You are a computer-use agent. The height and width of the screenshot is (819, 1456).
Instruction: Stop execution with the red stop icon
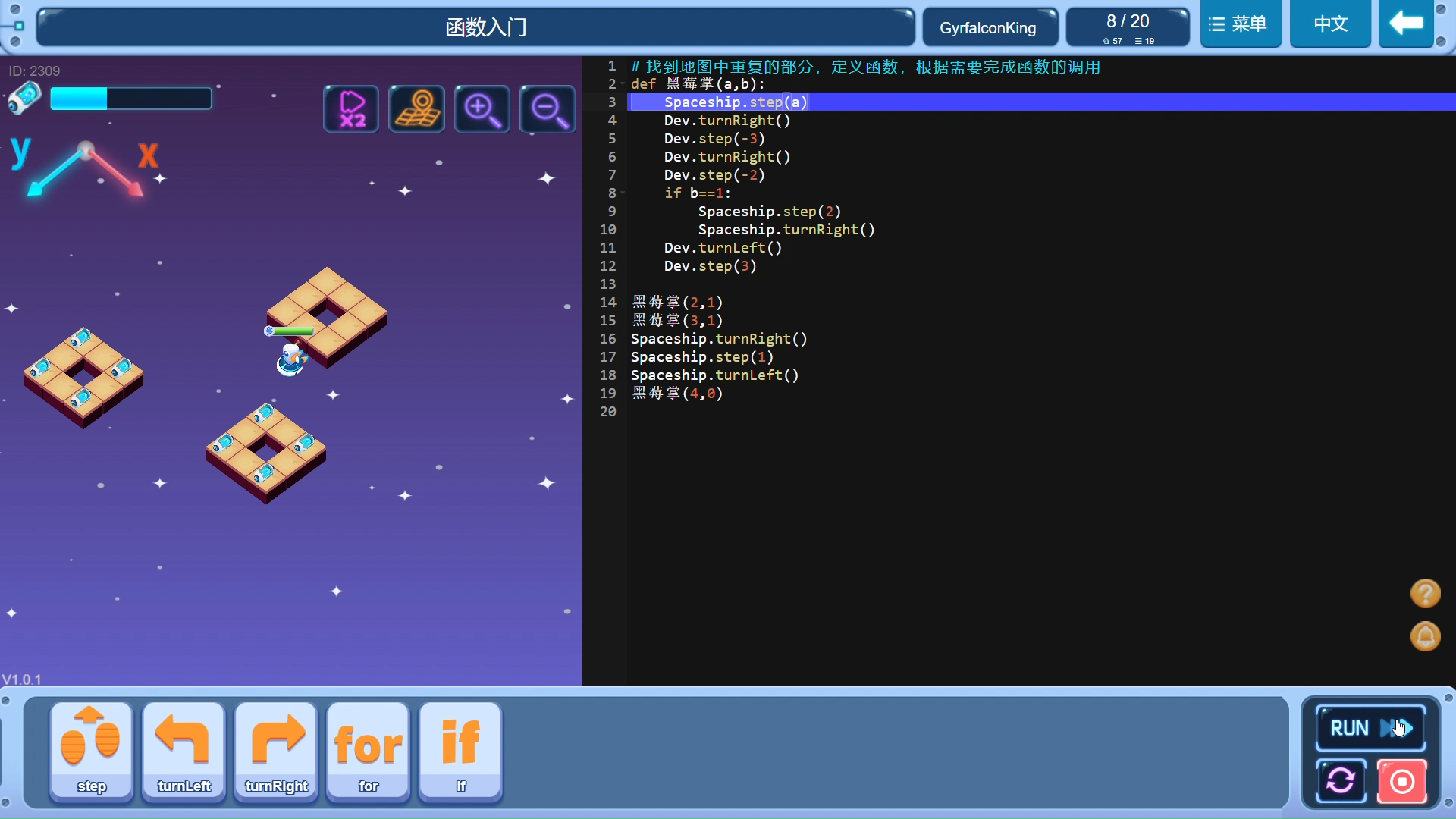click(1402, 780)
